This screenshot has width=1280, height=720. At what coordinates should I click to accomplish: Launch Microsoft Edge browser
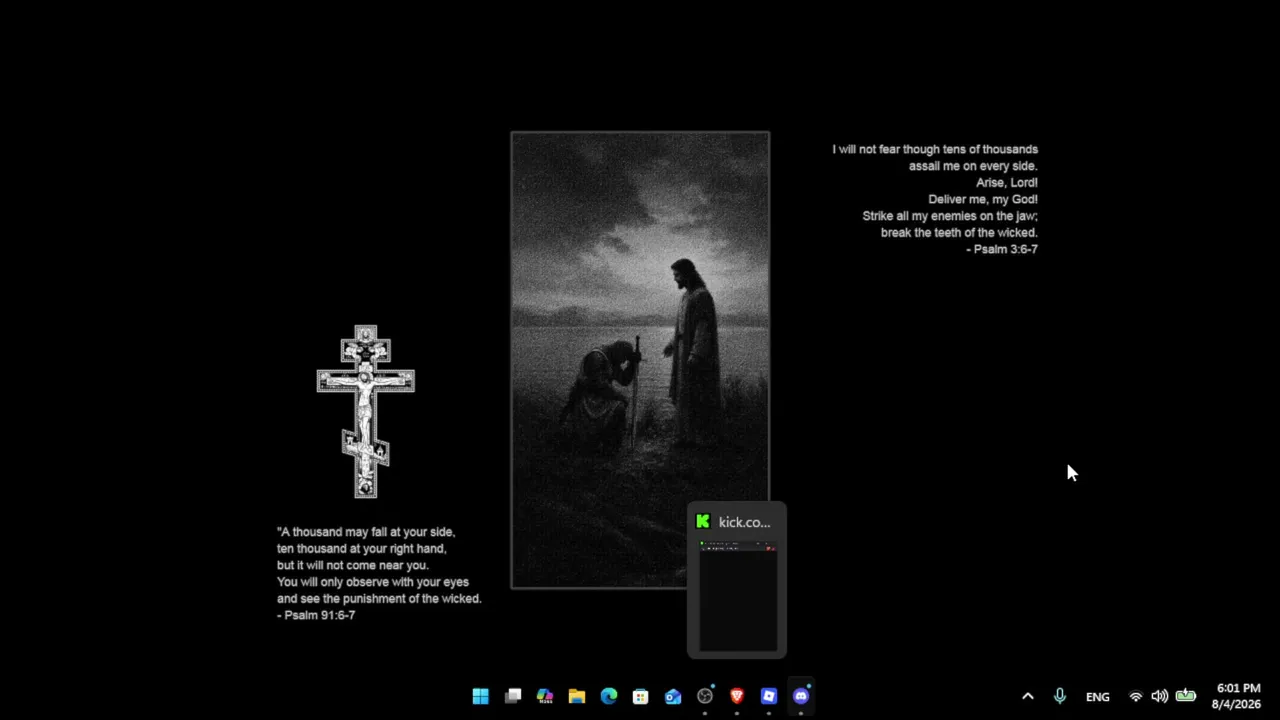coord(609,696)
